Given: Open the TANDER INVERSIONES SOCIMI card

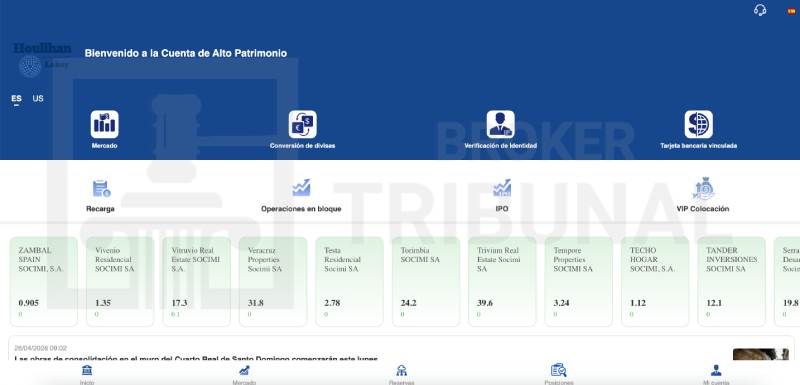Looking at the screenshot, I should click(732, 281).
